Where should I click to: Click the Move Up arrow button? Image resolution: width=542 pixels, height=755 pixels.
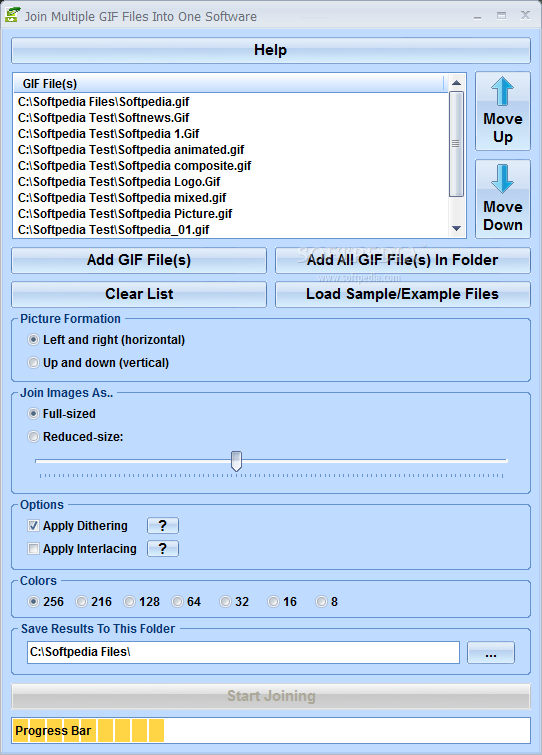(x=503, y=111)
